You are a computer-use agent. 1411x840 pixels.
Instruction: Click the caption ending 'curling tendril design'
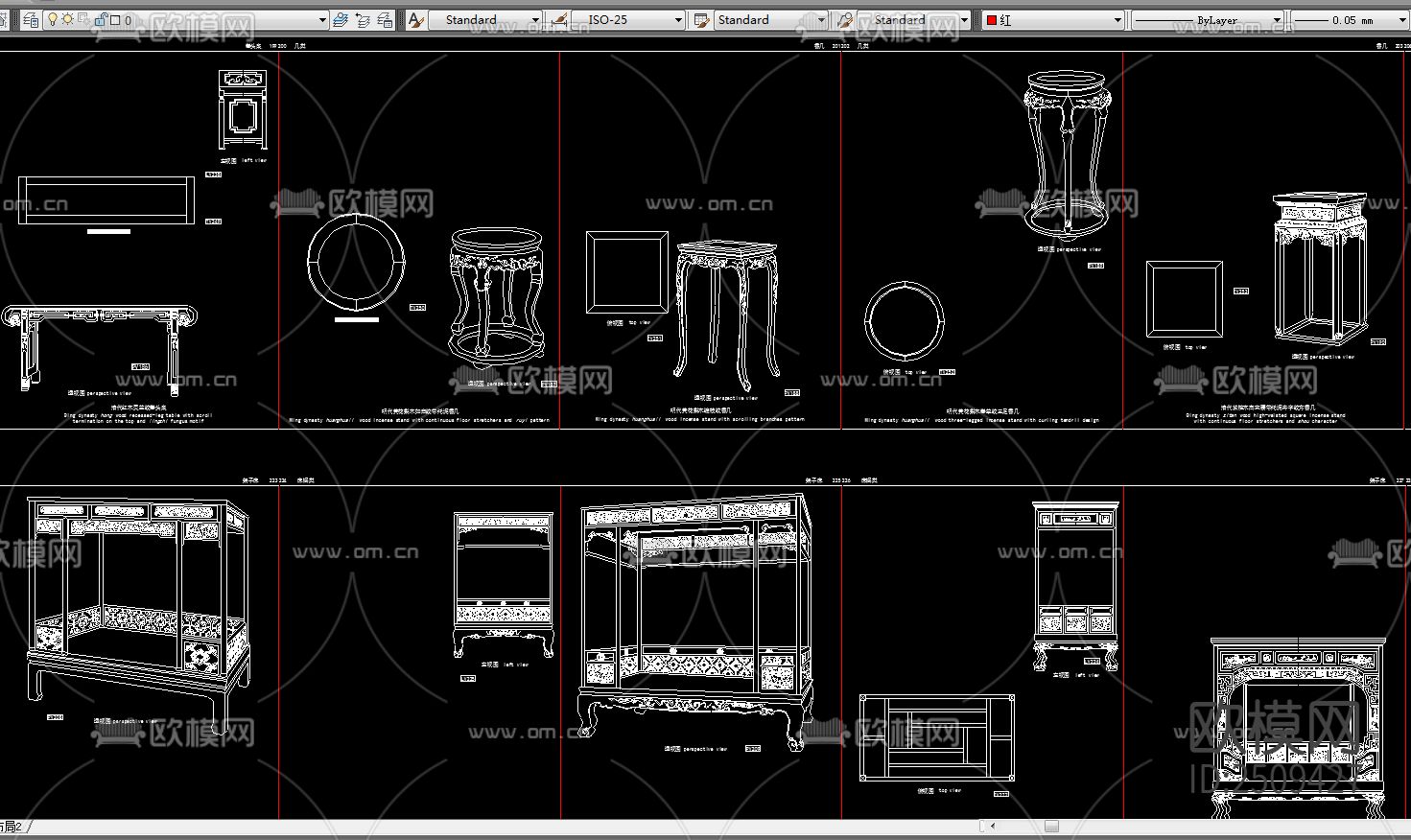tap(981, 420)
